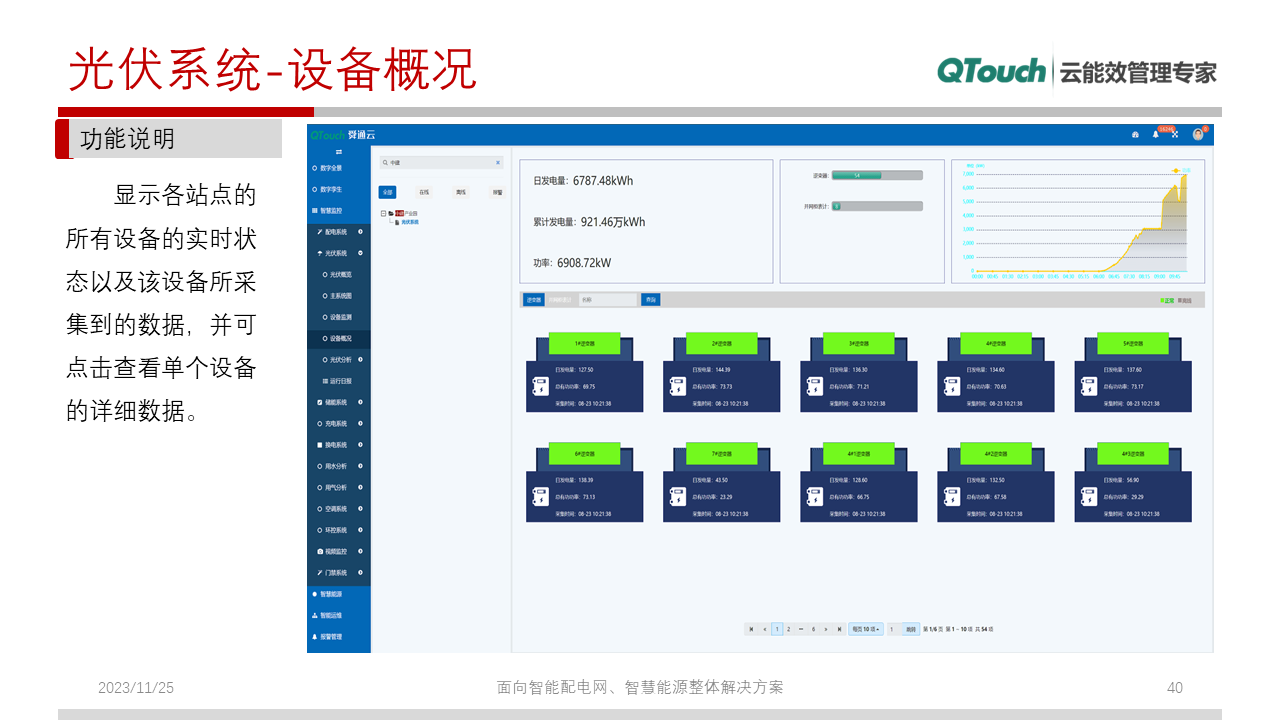
Task: Click the 查询 query button
Action: point(652,300)
